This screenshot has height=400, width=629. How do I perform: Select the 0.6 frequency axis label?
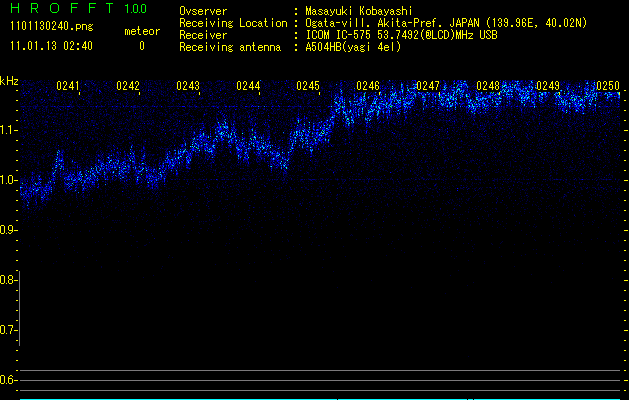click(9, 380)
